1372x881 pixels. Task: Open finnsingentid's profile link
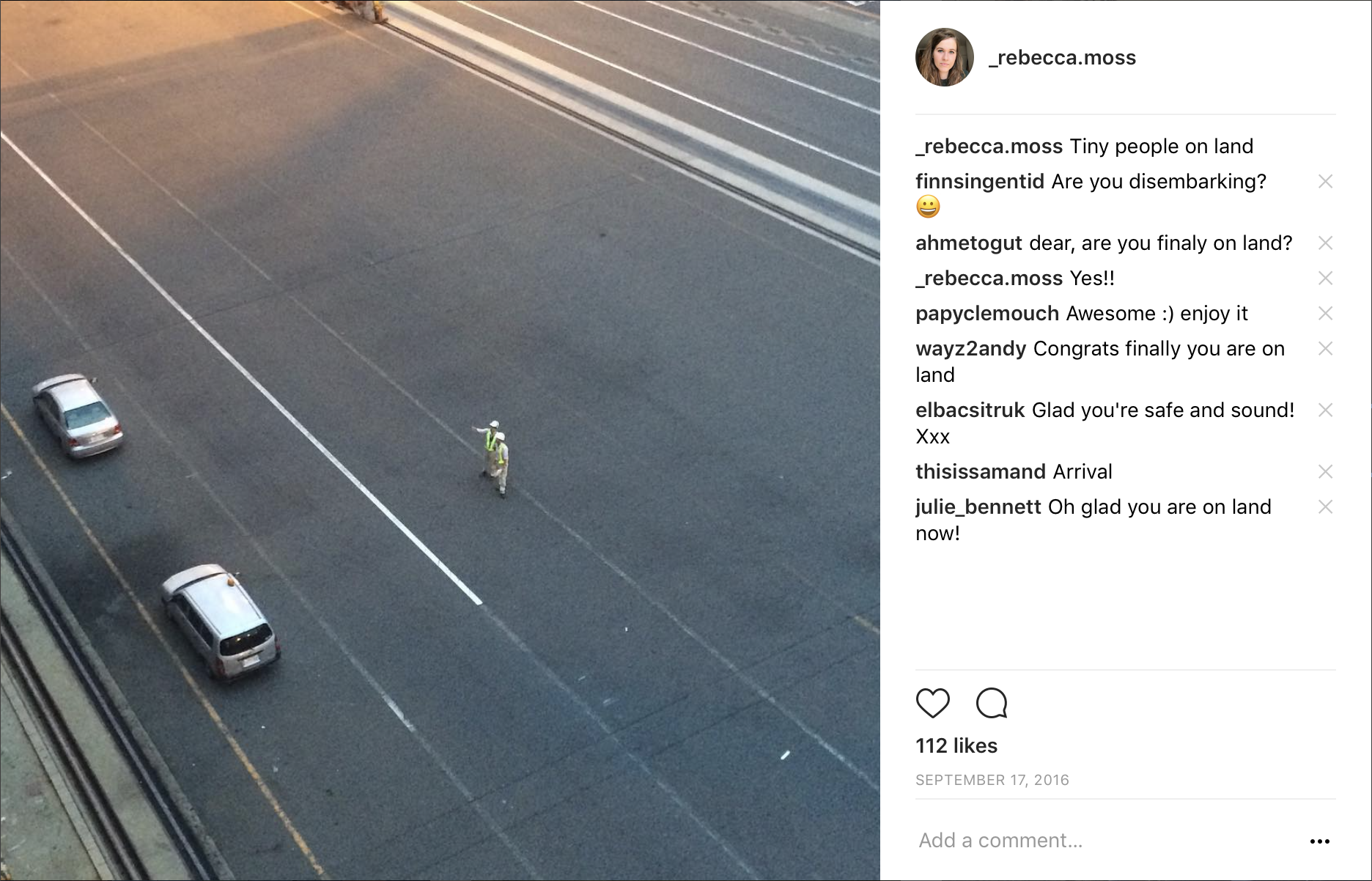tap(980, 182)
